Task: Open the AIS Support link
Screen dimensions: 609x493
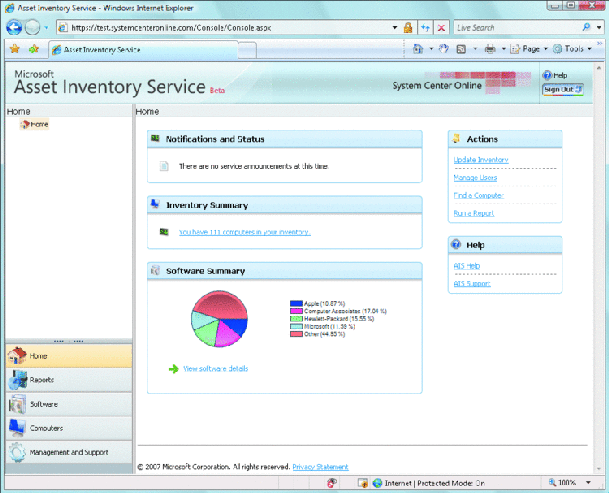Action: [472, 284]
